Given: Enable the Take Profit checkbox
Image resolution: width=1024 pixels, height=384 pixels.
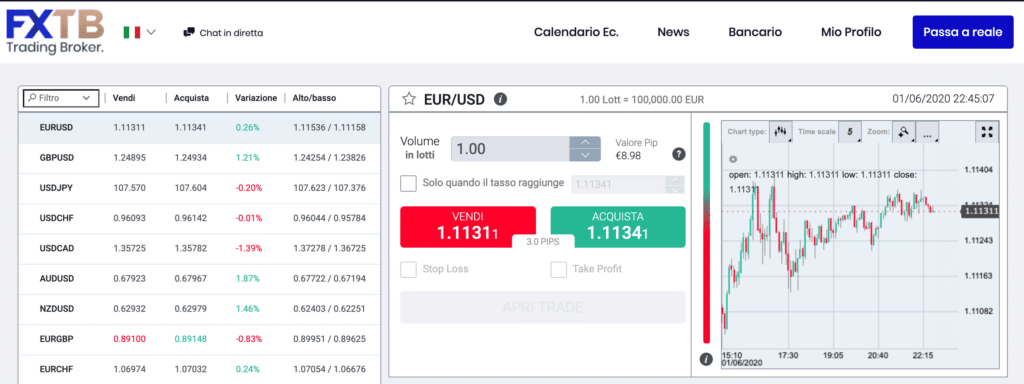Looking at the screenshot, I should pyautogui.click(x=558, y=269).
